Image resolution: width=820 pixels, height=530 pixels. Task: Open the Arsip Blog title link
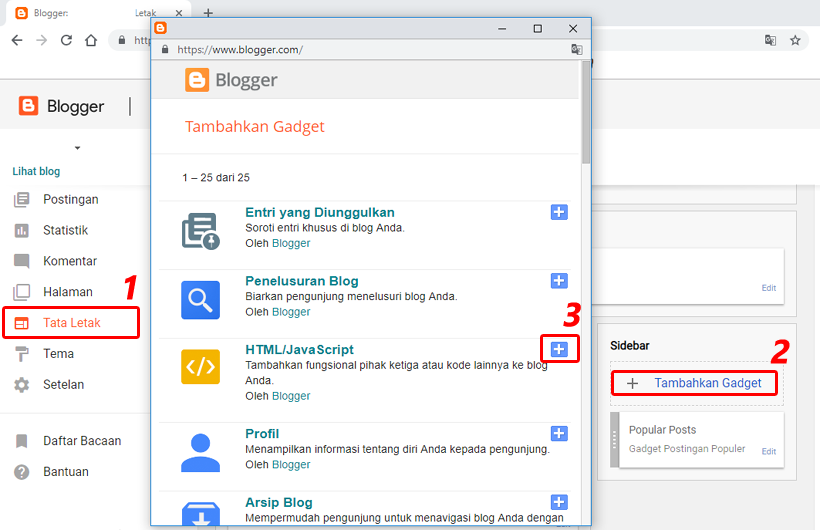[x=279, y=502]
